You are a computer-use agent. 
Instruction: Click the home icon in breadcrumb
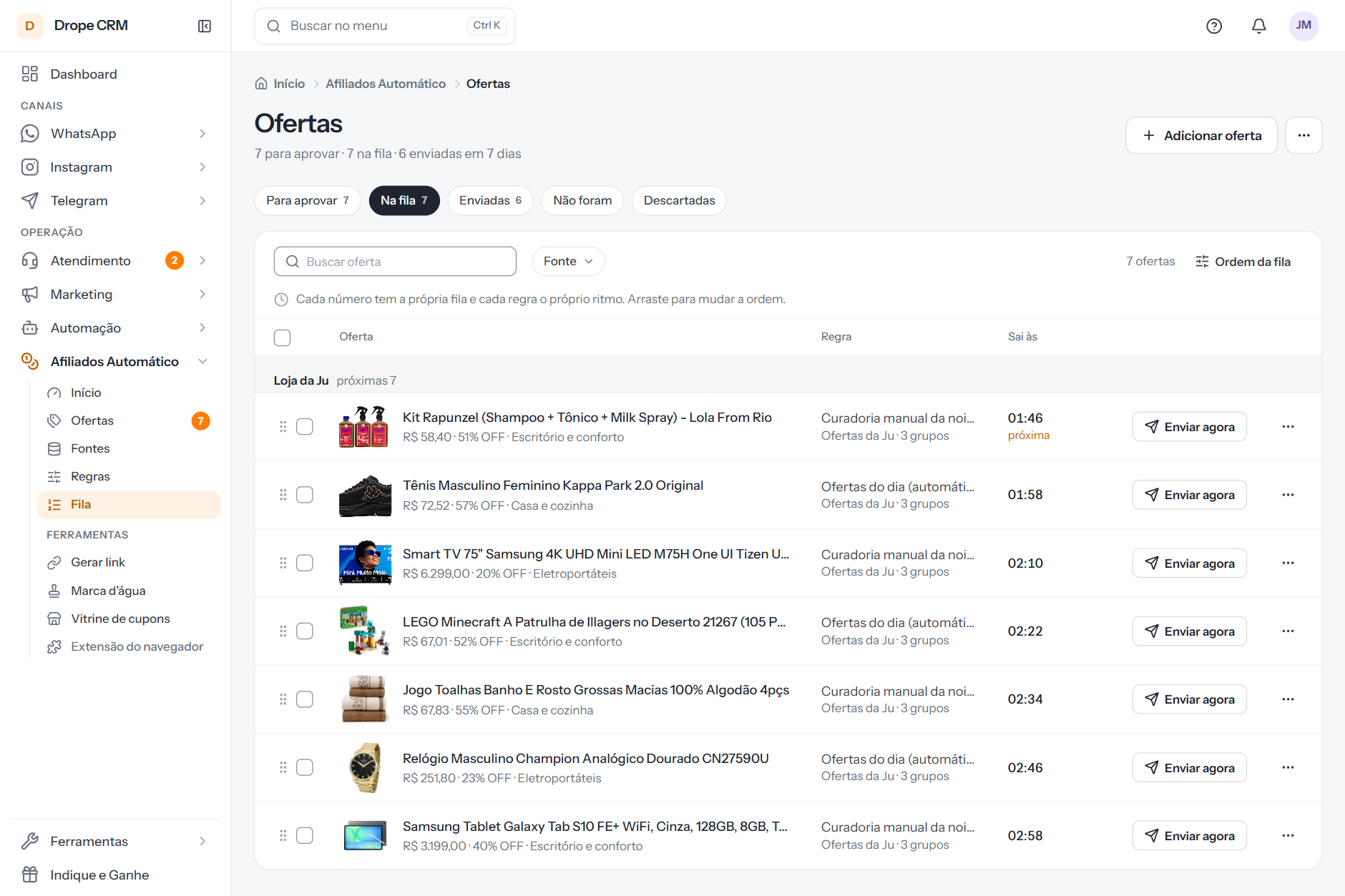[x=261, y=84]
